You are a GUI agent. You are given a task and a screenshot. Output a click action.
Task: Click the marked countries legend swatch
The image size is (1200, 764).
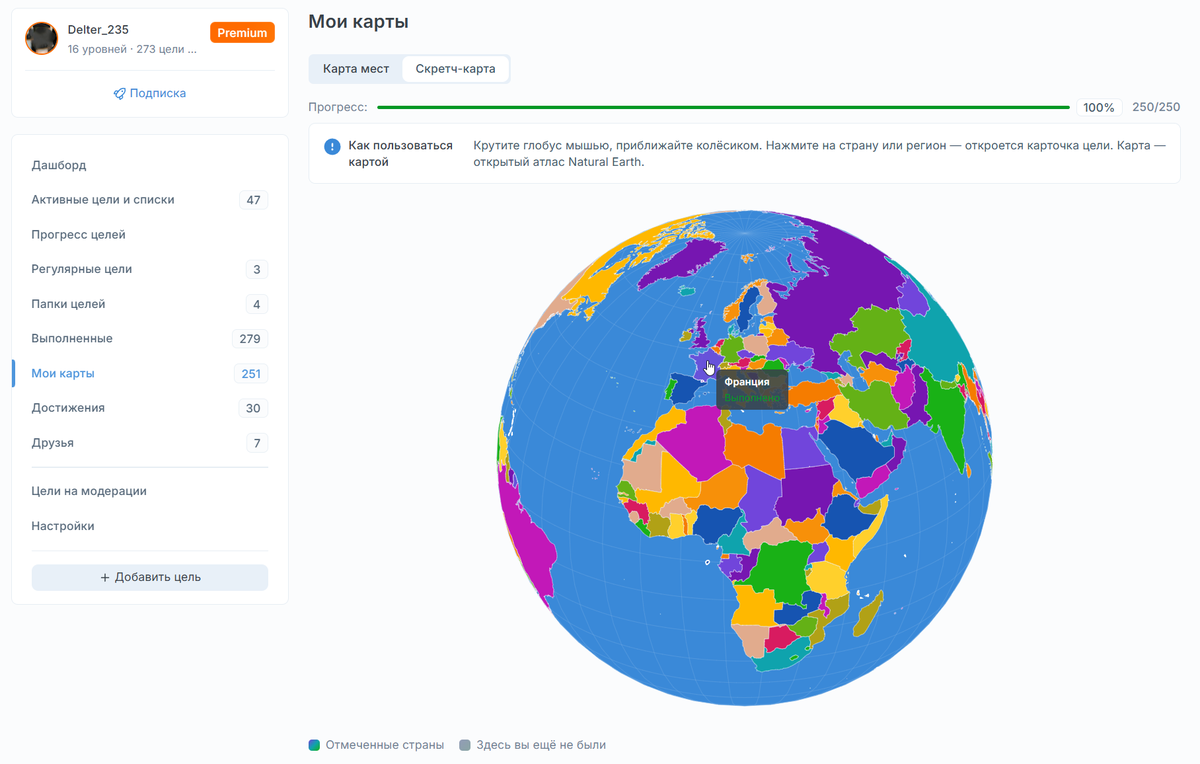[x=314, y=745]
